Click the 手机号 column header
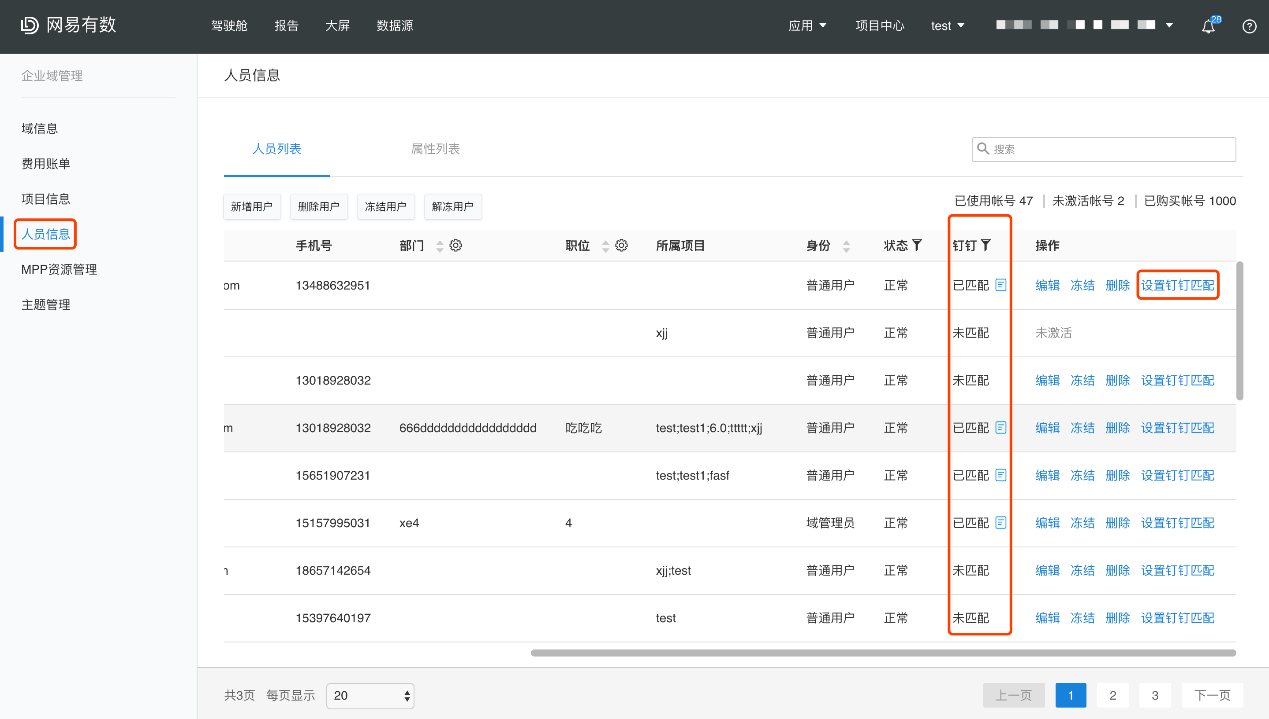This screenshot has height=719, width=1269. [x=314, y=245]
